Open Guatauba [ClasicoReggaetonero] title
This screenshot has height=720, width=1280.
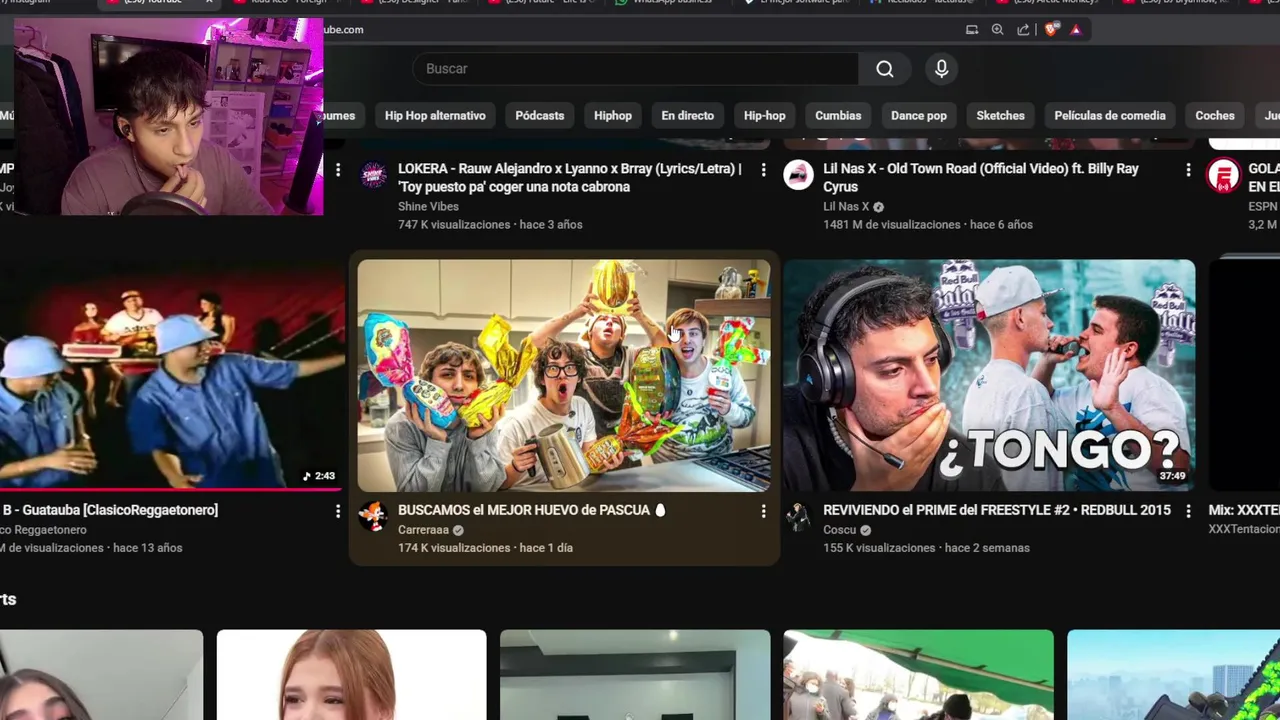pyautogui.click(x=109, y=510)
